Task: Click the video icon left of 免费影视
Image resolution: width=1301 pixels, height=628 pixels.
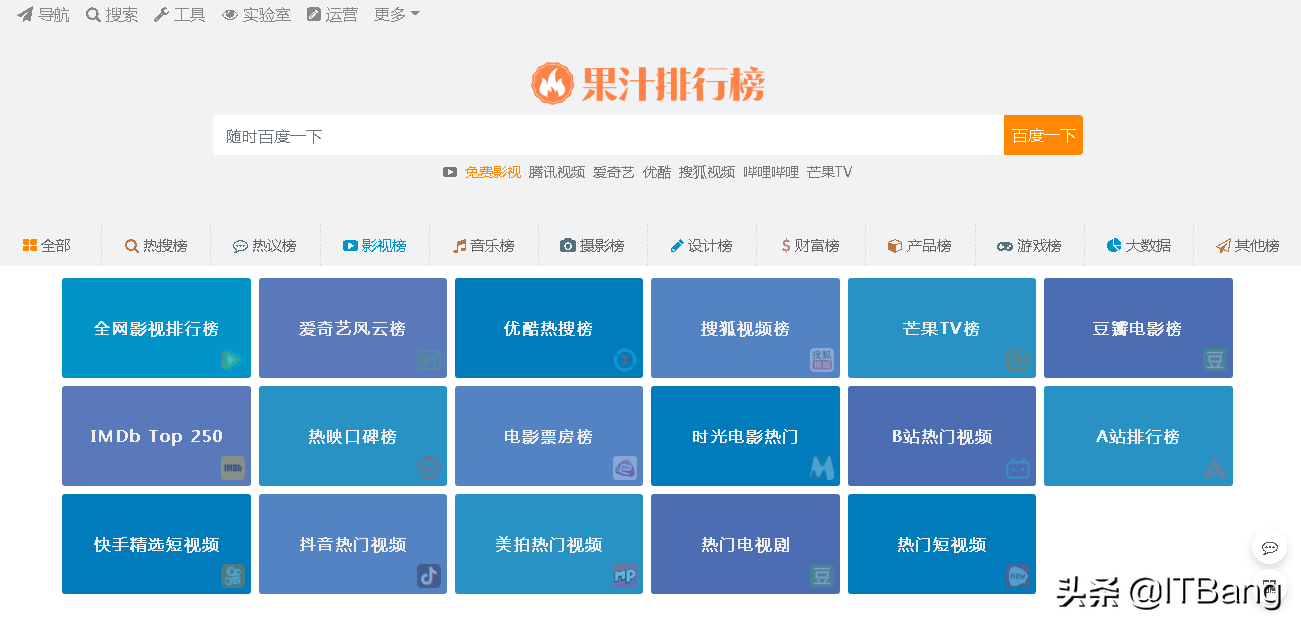Action: (450, 172)
